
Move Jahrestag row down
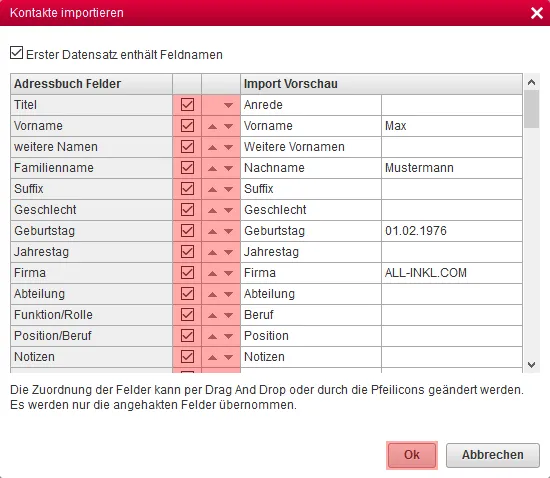click(228, 252)
